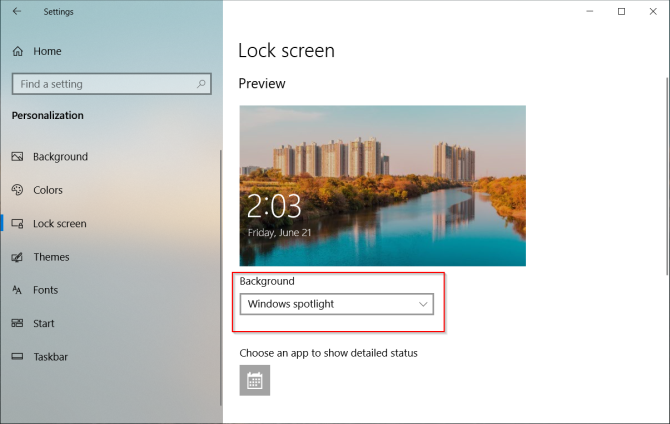Open Background personalization page label
Image resolution: width=670 pixels, height=424 pixels.
(61, 157)
